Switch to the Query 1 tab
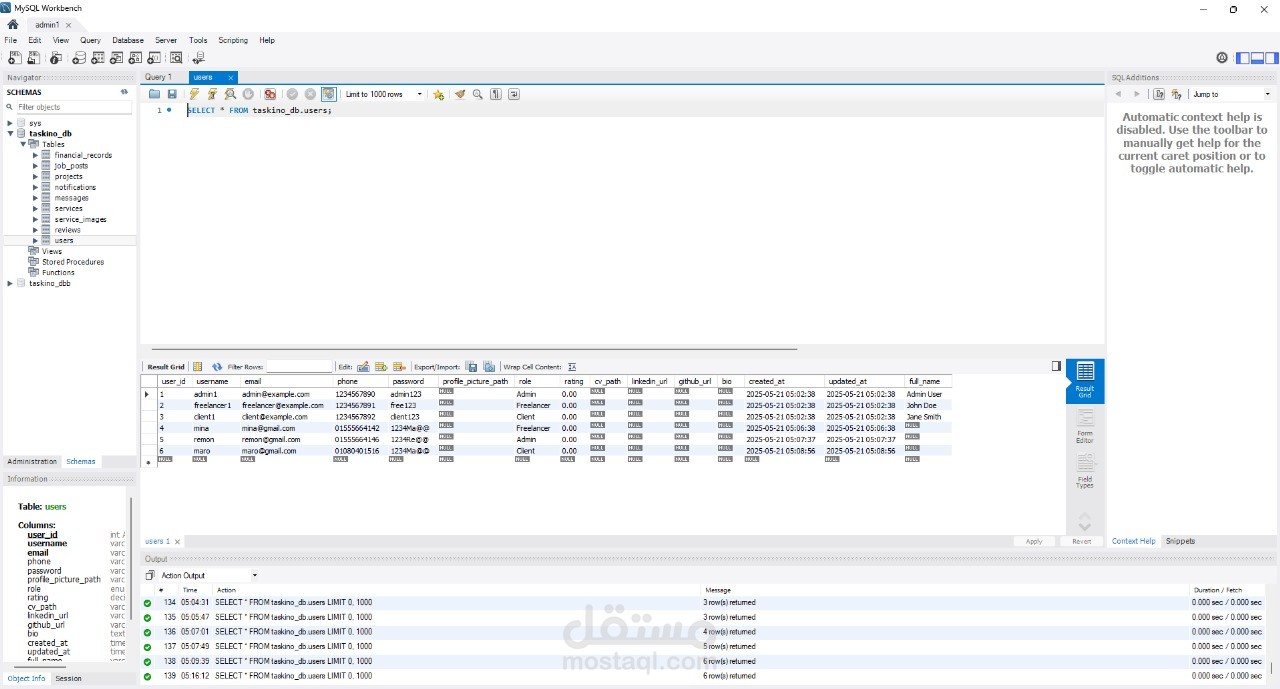The width and height of the screenshot is (1280, 689). pos(158,77)
